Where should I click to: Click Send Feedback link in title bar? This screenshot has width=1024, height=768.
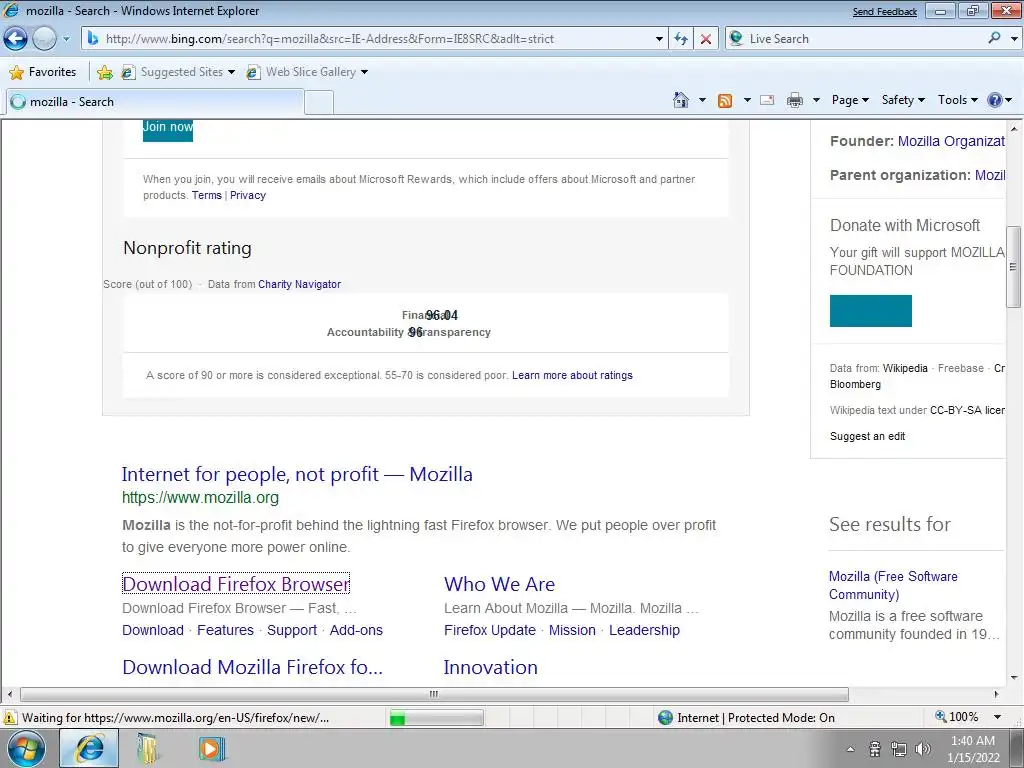tap(884, 12)
